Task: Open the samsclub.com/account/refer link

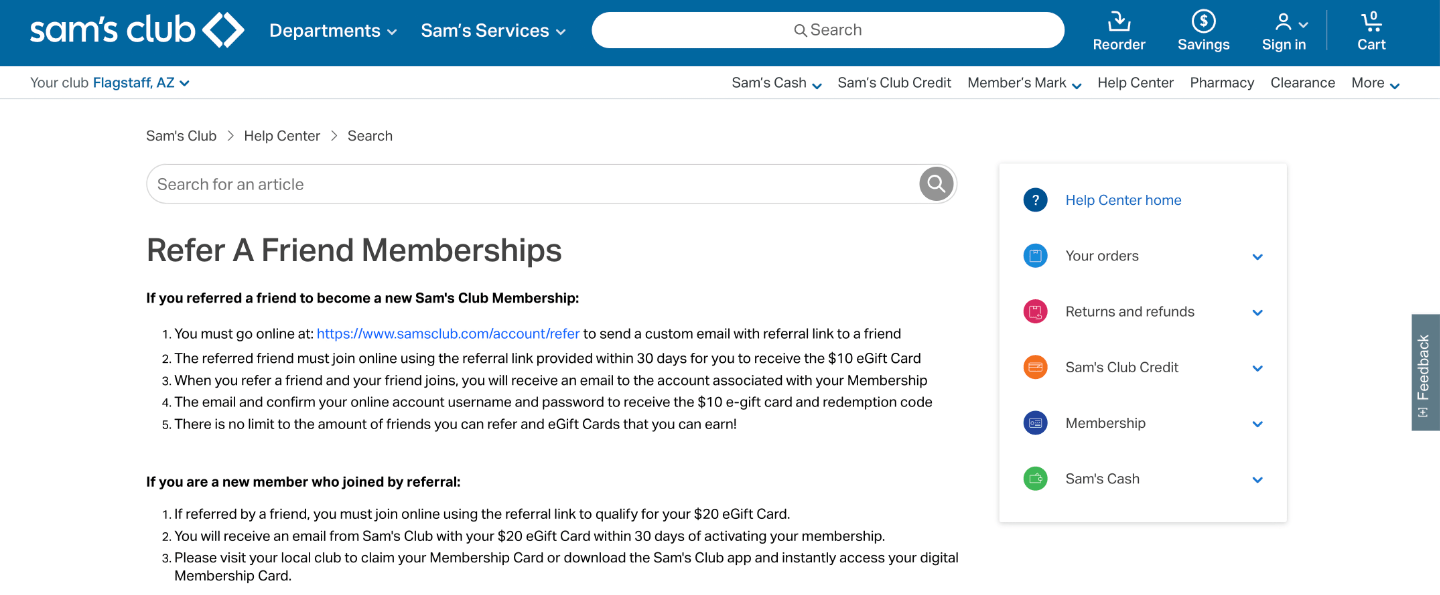Action: [448, 334]
